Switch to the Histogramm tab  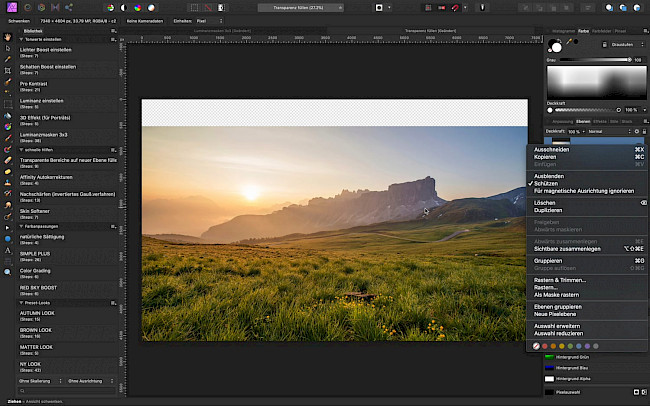[564, 31]
